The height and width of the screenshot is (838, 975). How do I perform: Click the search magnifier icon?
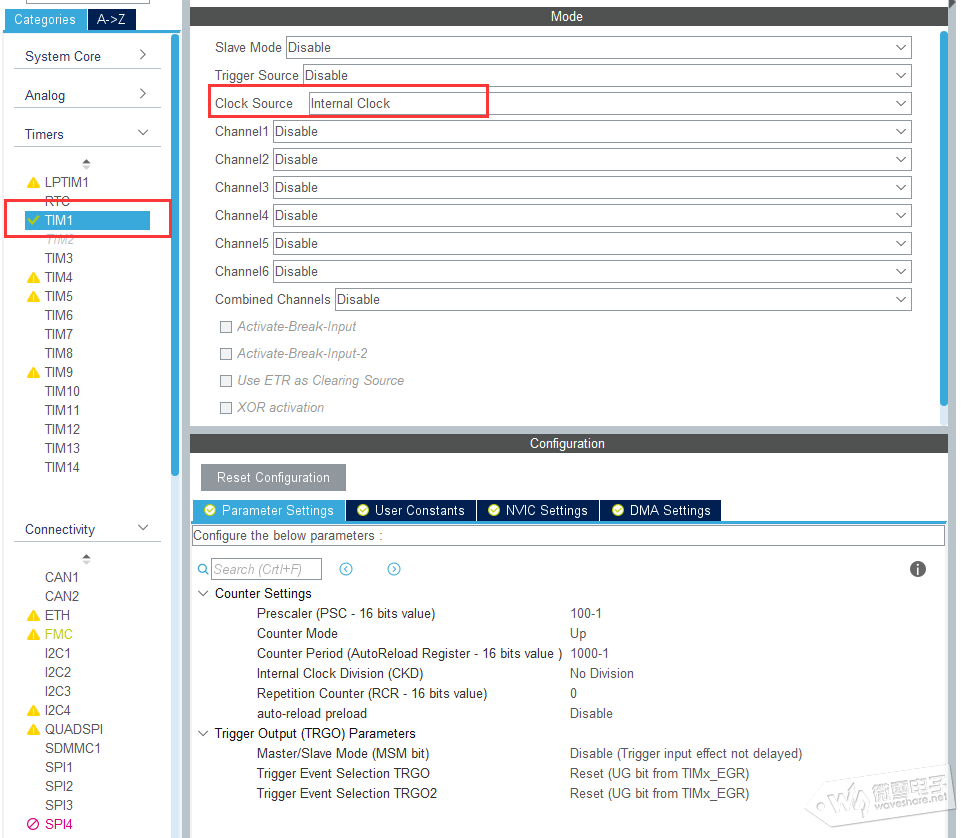203,569
